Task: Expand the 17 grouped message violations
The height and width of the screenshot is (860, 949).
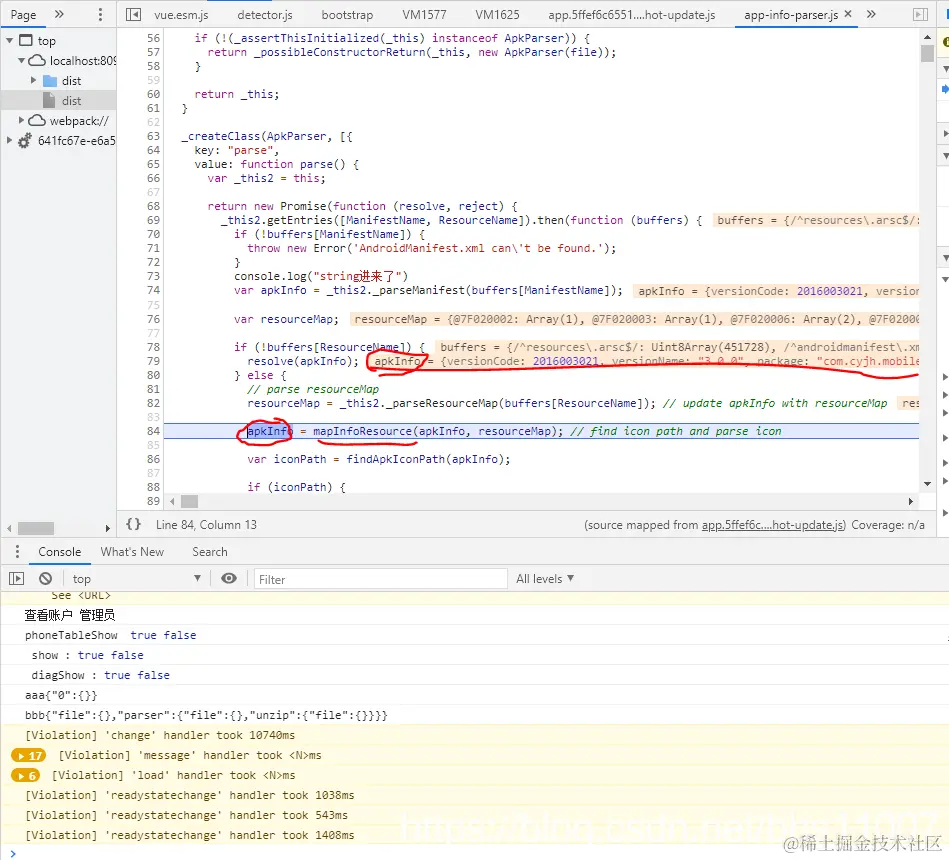Action: pos(28,755)
